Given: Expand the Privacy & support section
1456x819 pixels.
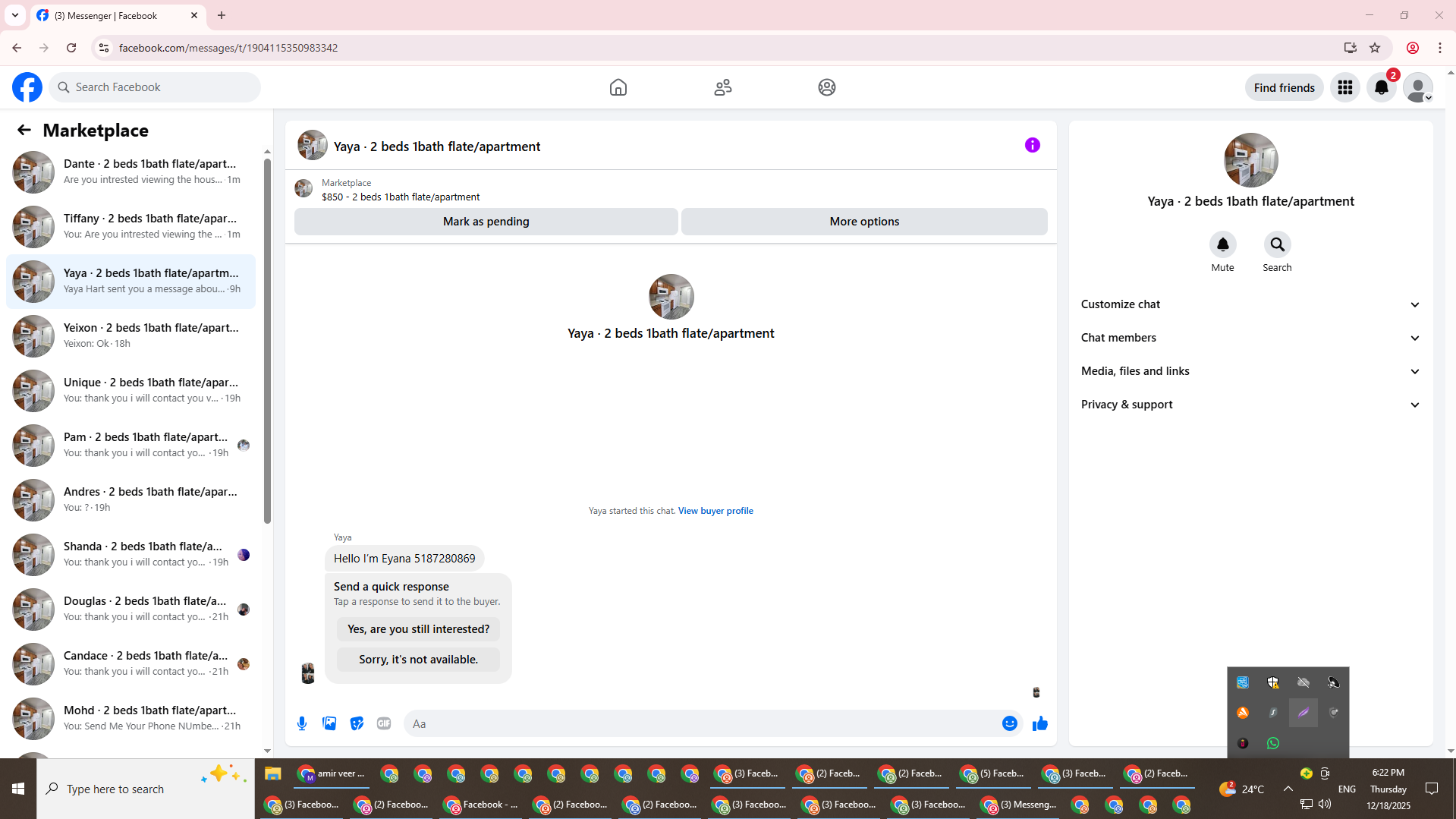Looking at the screenshot, I should coord(1250,405).
